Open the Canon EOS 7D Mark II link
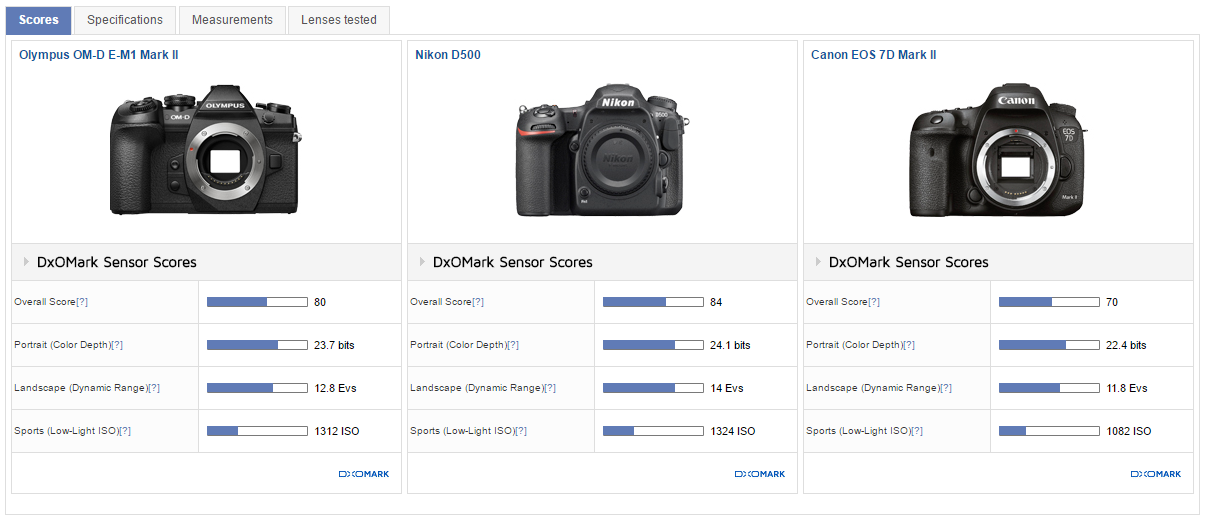The height and width of the screenshot is (520, 1205). [873, 55]
